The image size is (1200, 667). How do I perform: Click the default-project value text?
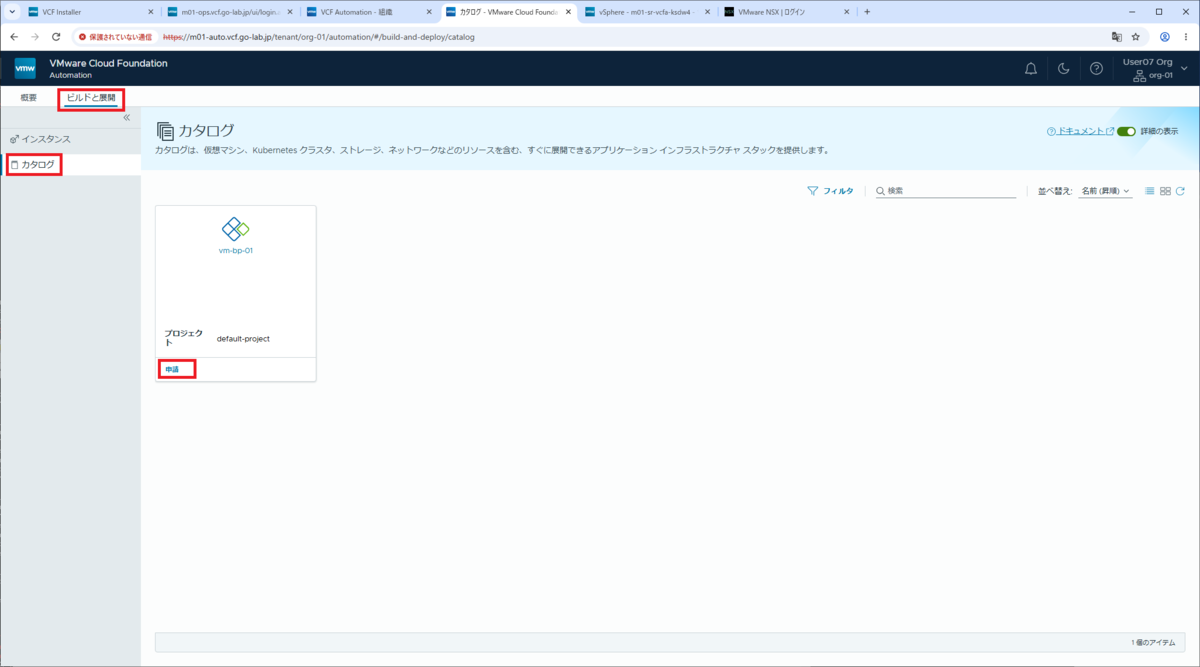coord(243,339)
